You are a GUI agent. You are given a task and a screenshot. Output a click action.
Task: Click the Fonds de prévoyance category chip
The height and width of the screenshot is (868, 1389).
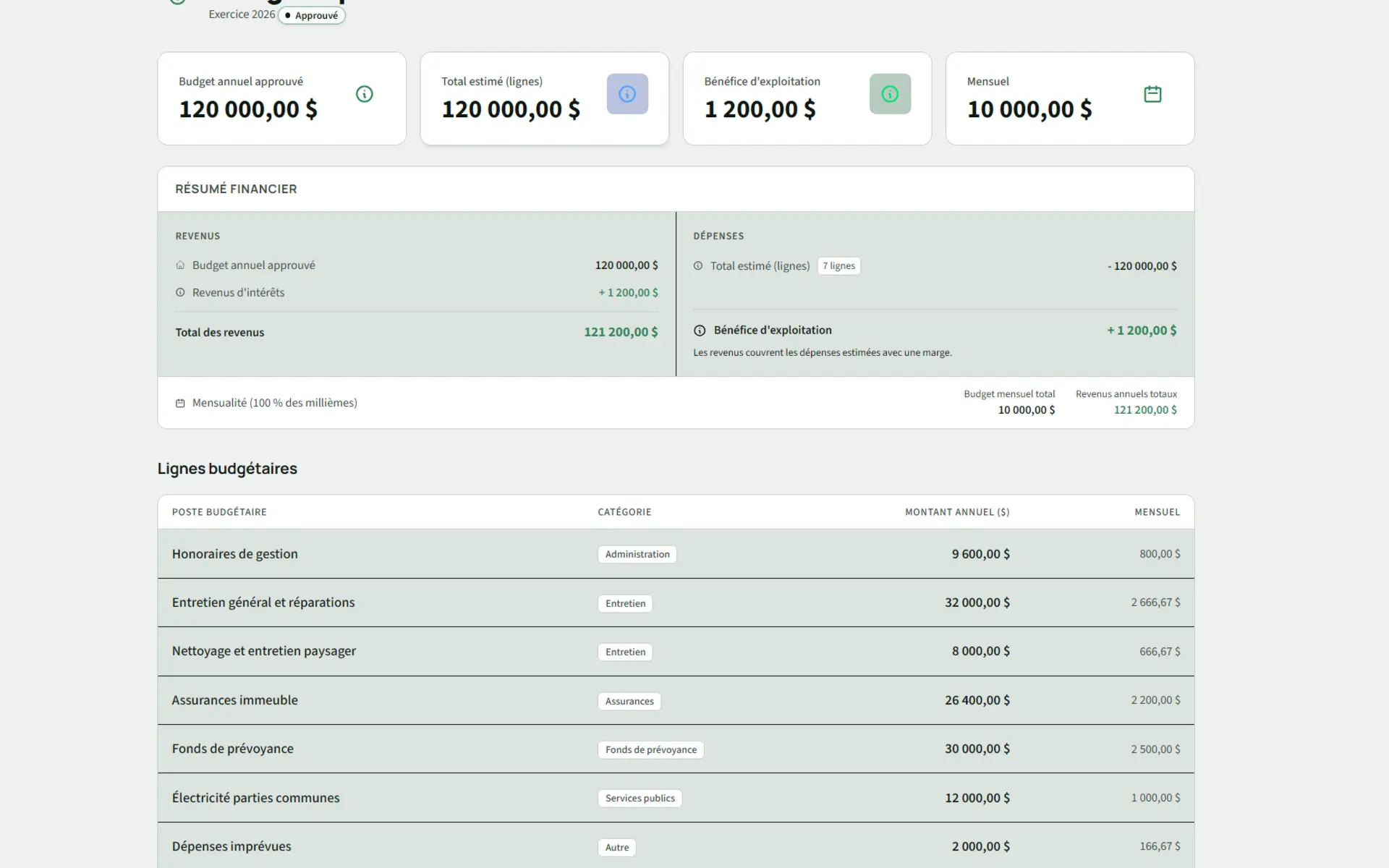coord(650,749)
